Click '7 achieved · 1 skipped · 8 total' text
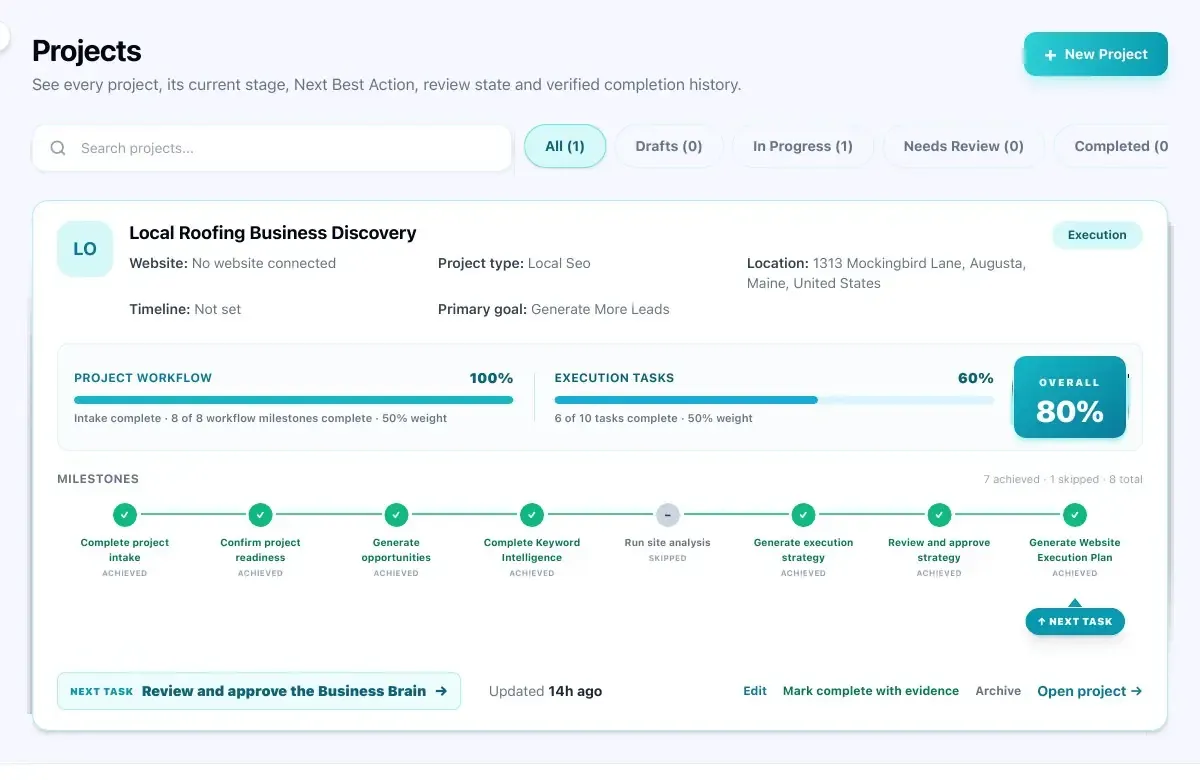This screenshot has height=780, width=1200. 1063,479
